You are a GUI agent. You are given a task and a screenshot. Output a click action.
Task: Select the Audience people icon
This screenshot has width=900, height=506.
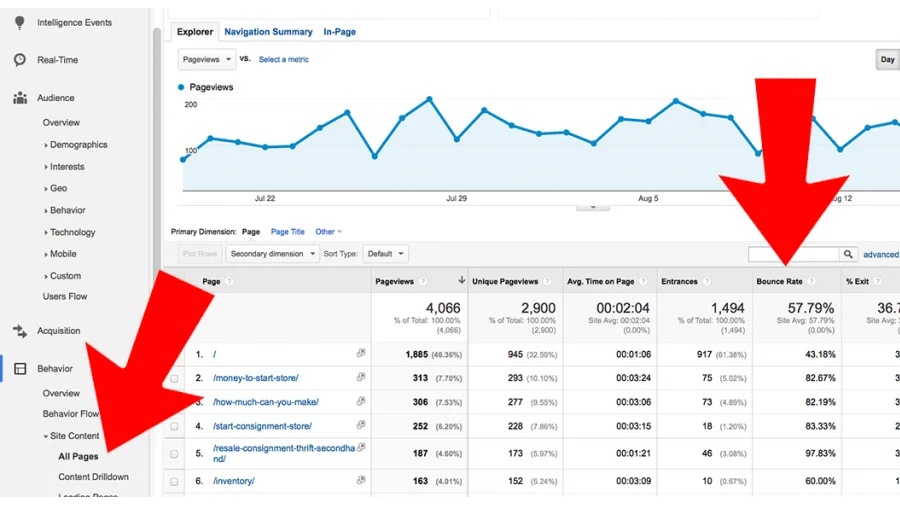(x=20, y=98)
